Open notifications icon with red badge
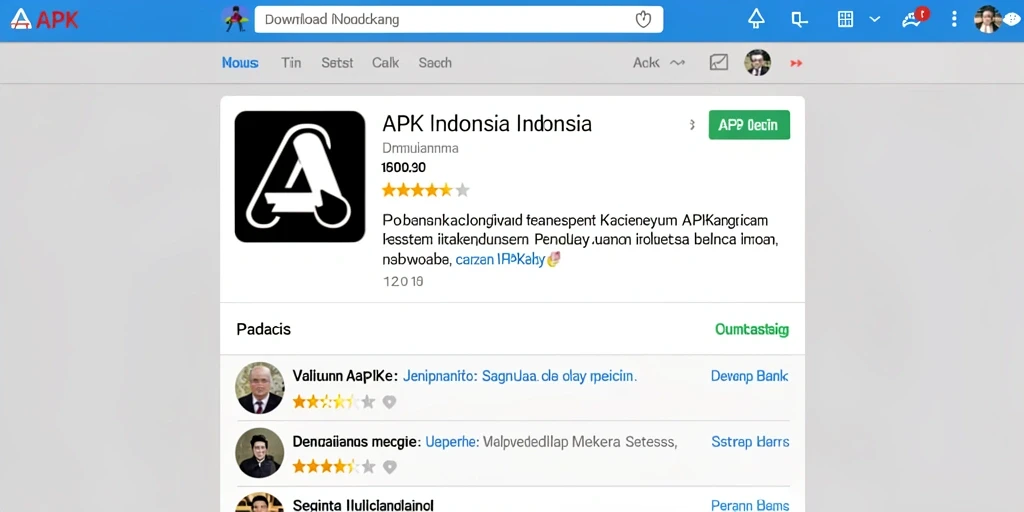Image resolution: width=1024 pixels, height=512 pixels. click(x=914, y=18)
